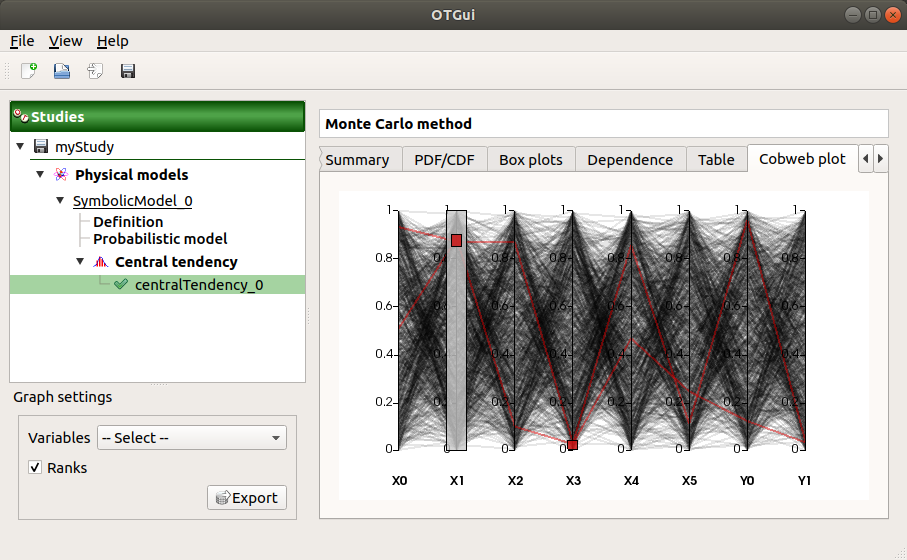907x560 pixels.
Task: Click the atom icon beside Physical models
Action: (60, 175)
